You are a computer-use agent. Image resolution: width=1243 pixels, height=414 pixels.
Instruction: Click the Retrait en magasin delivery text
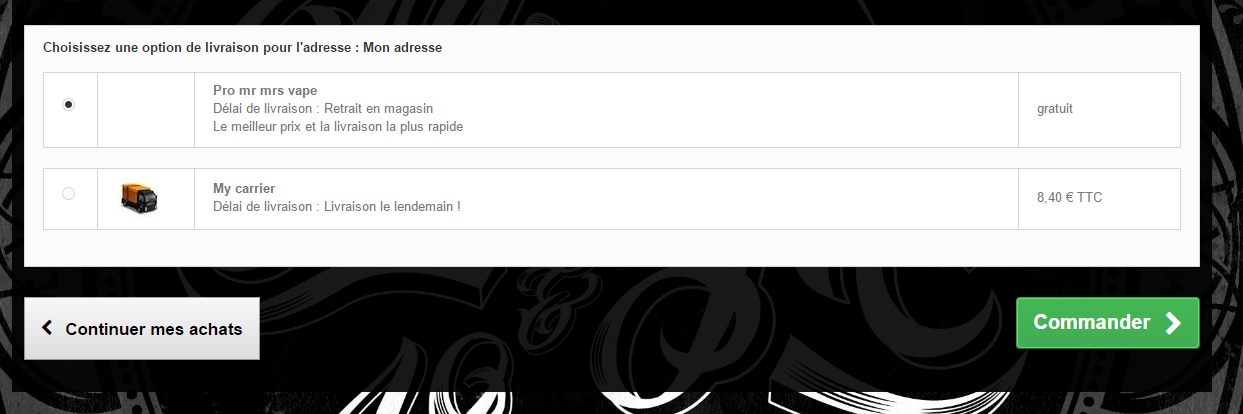(x=379, y=108)
